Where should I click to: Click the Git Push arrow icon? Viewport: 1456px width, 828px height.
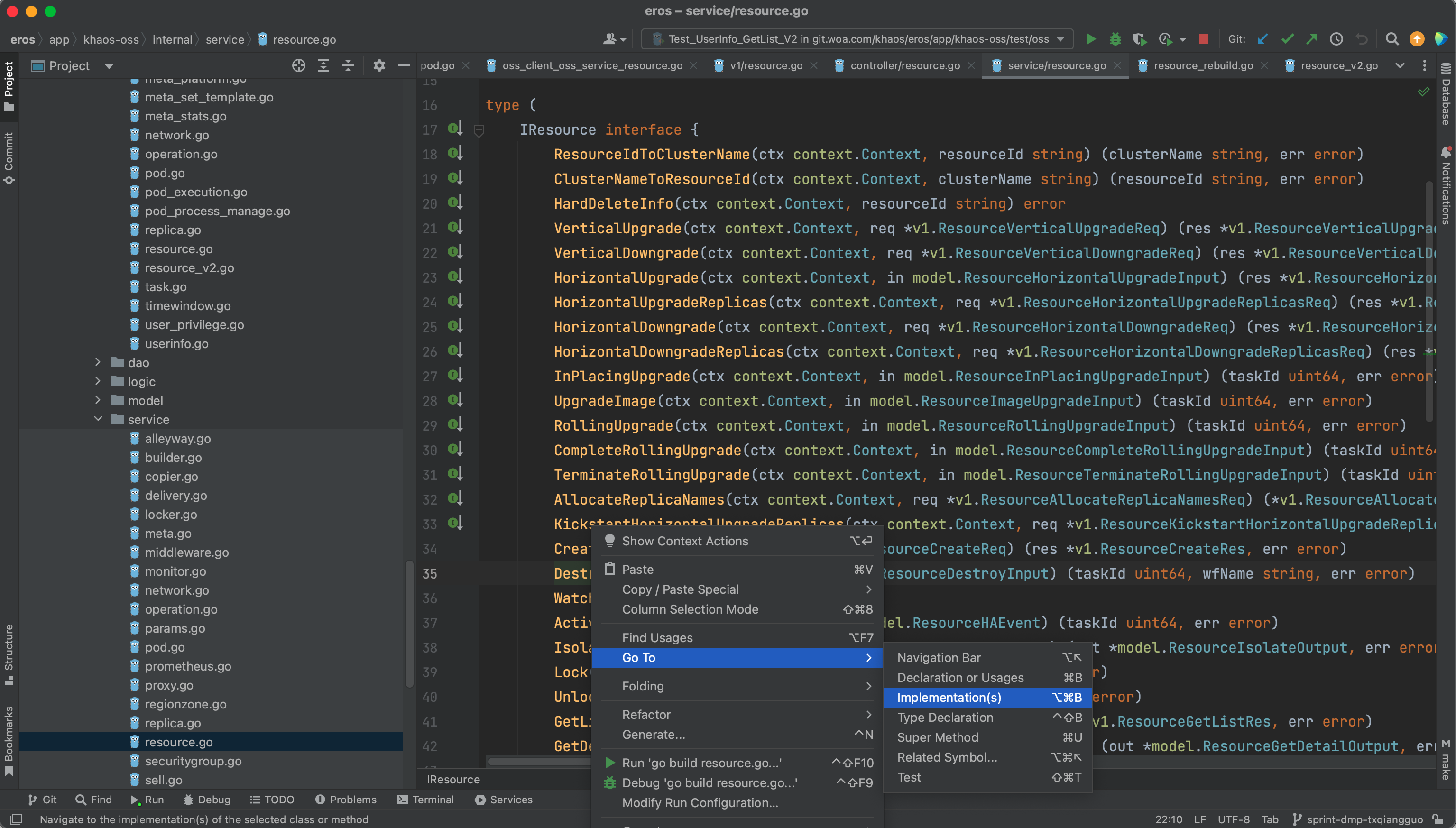[x=1311, y=39]
